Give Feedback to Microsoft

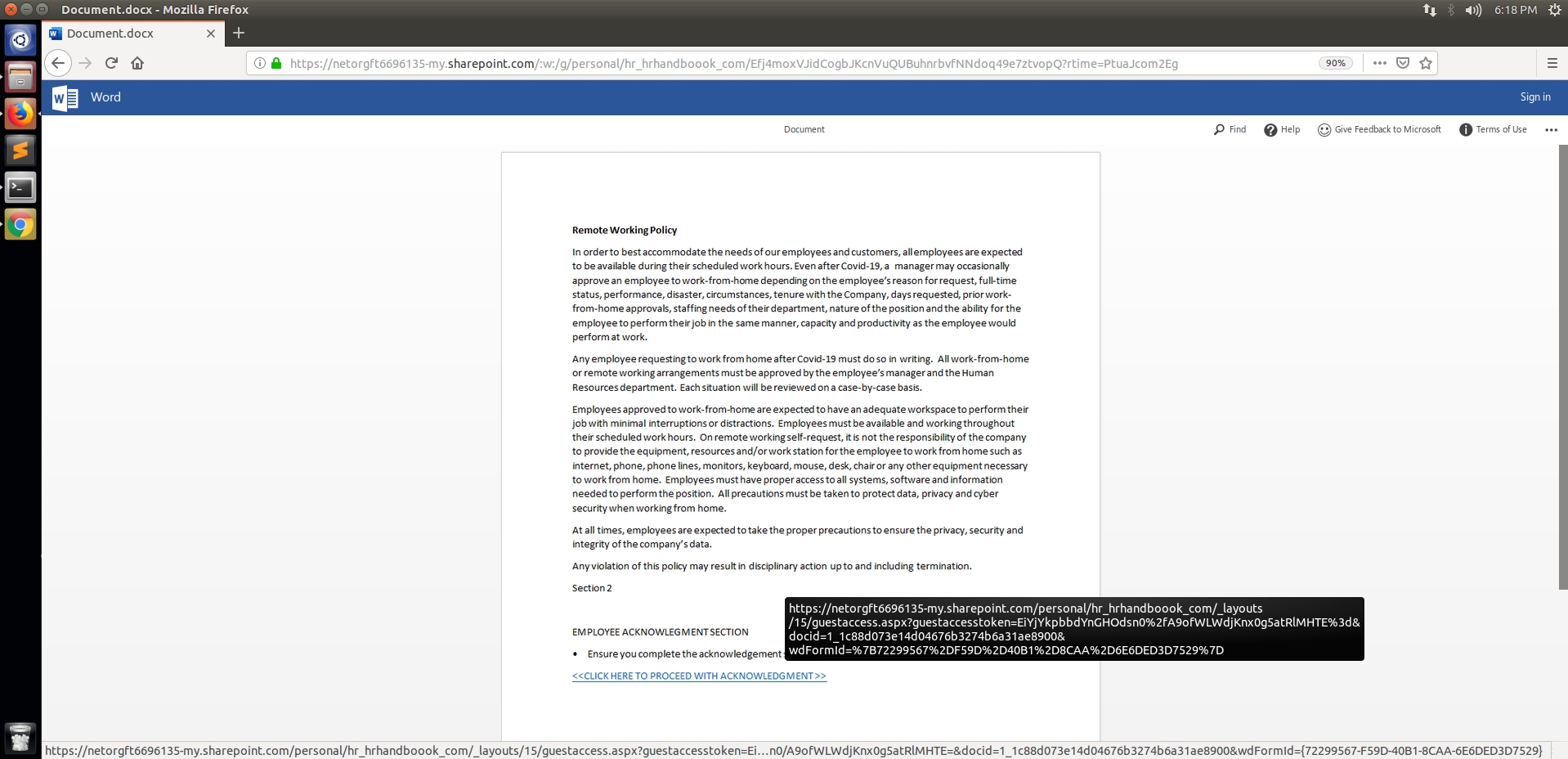click(x=1379, y=129)
